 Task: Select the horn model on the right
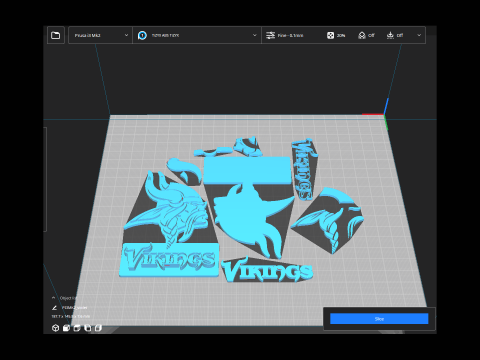point(328,220)
